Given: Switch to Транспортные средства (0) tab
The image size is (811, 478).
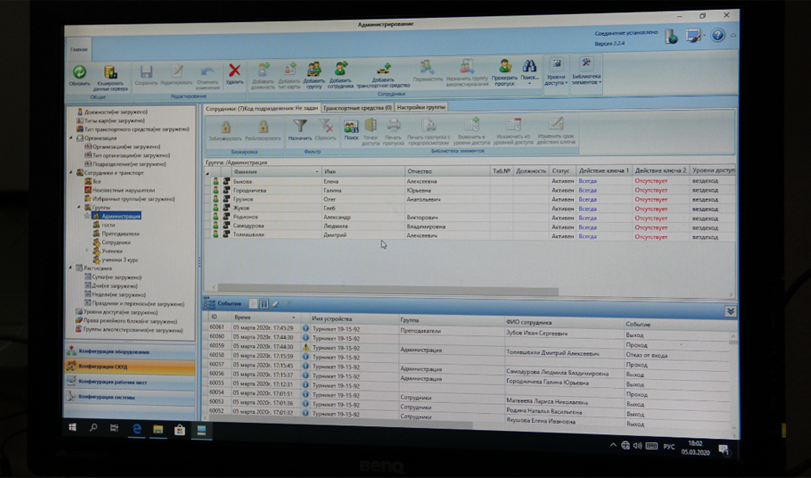Looking at the screenshot, I should (x=357, y=108).
